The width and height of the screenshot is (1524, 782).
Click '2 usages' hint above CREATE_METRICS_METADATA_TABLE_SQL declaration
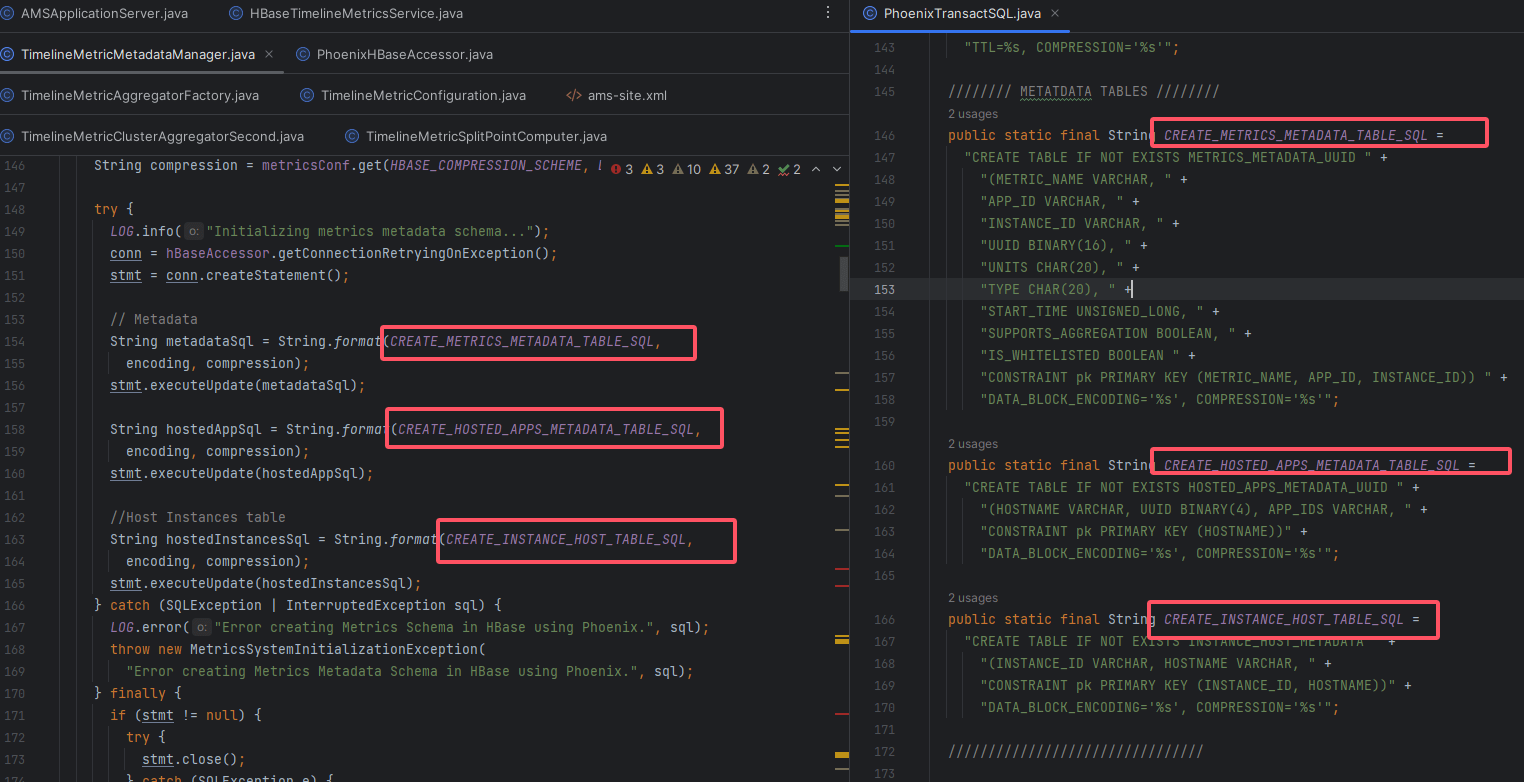pos(973,114)
